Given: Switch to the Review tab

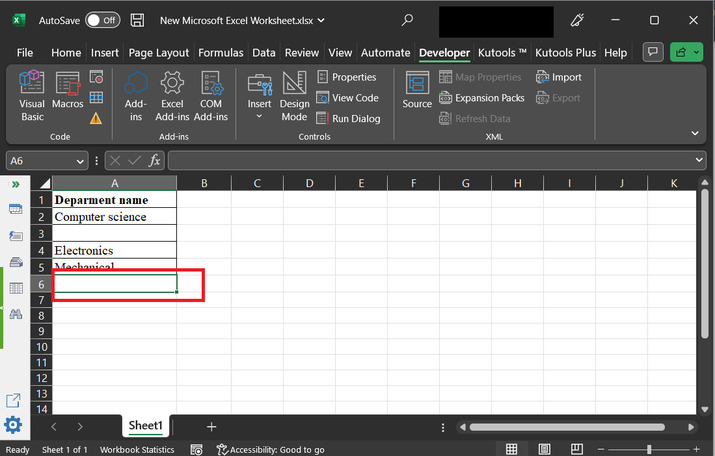Looking at the screenshot, I should [x=302, y=53].
